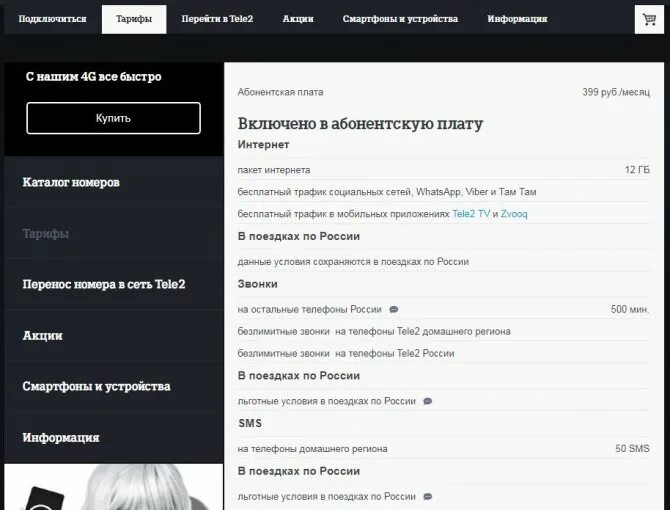Click the 'Абонентская плата' label

(280, 92)
